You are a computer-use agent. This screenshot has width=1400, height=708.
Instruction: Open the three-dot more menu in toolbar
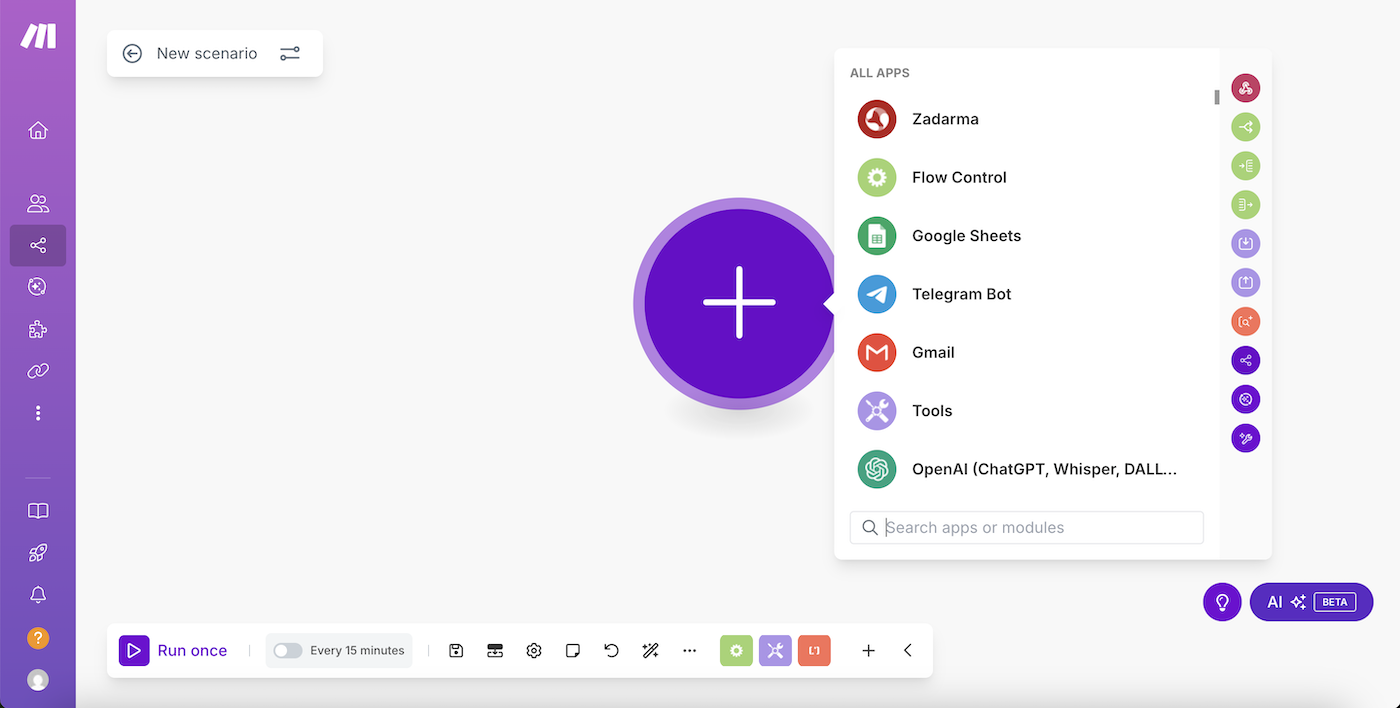(689, 651)
